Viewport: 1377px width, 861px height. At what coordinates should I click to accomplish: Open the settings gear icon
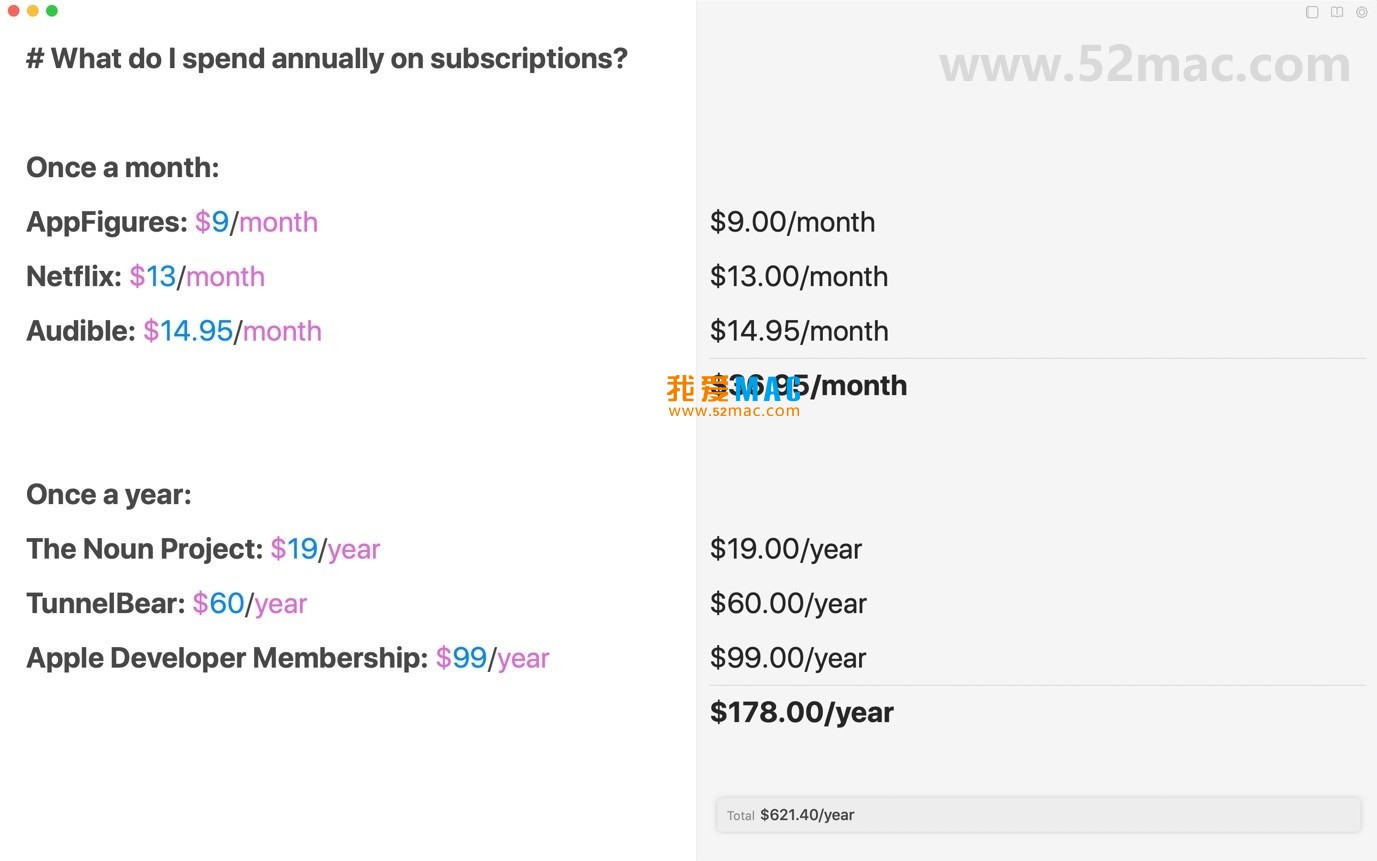click(x=1361, y=12)
